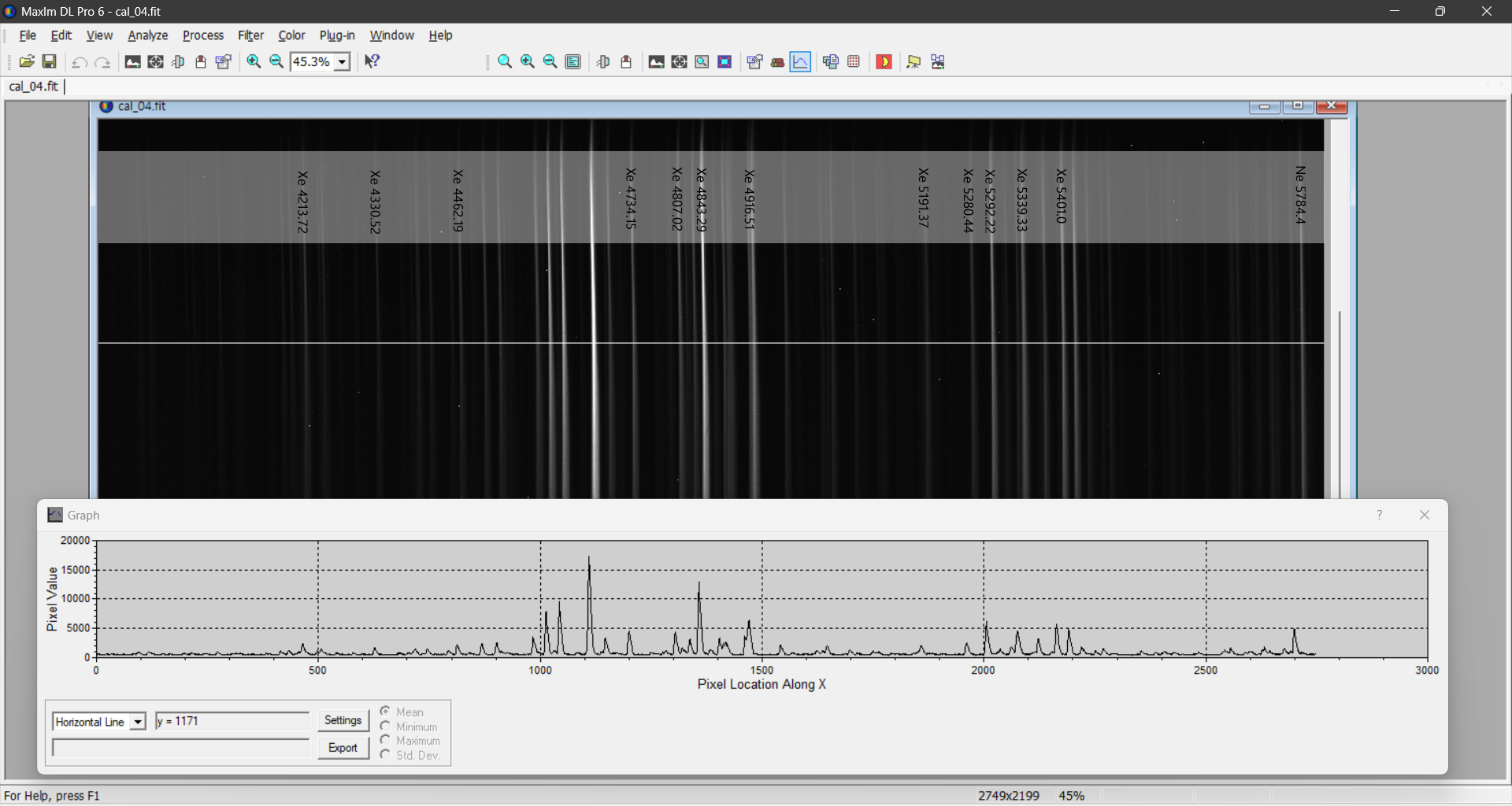Viewport: 1512px width, 806px height.
Task: Click the Graph panel title icon
Action: point(55,515)
